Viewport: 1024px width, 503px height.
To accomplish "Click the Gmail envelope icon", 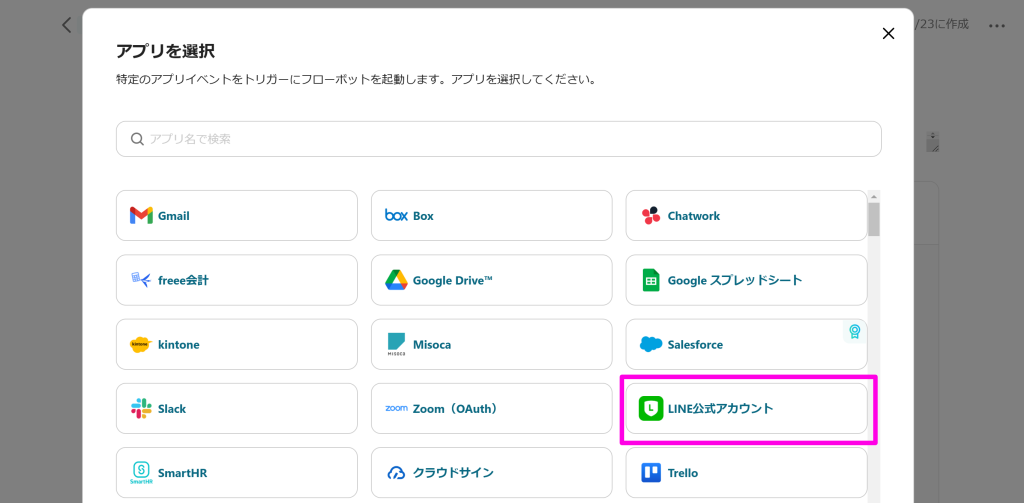I will [141, 216].
